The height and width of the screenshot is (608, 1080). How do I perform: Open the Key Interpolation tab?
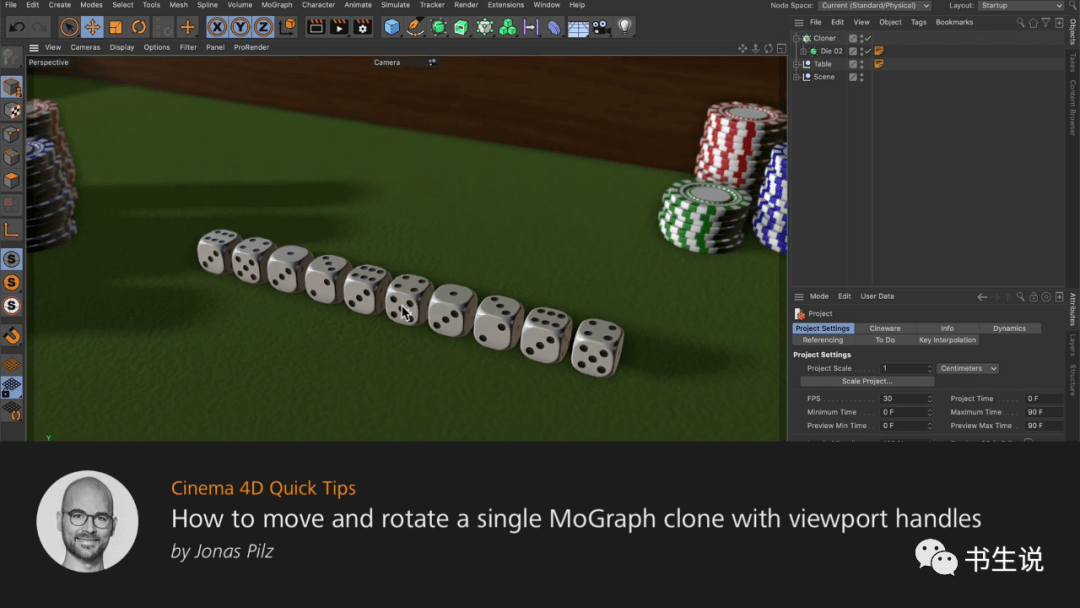pyautogui.click(x=947, y=340)
